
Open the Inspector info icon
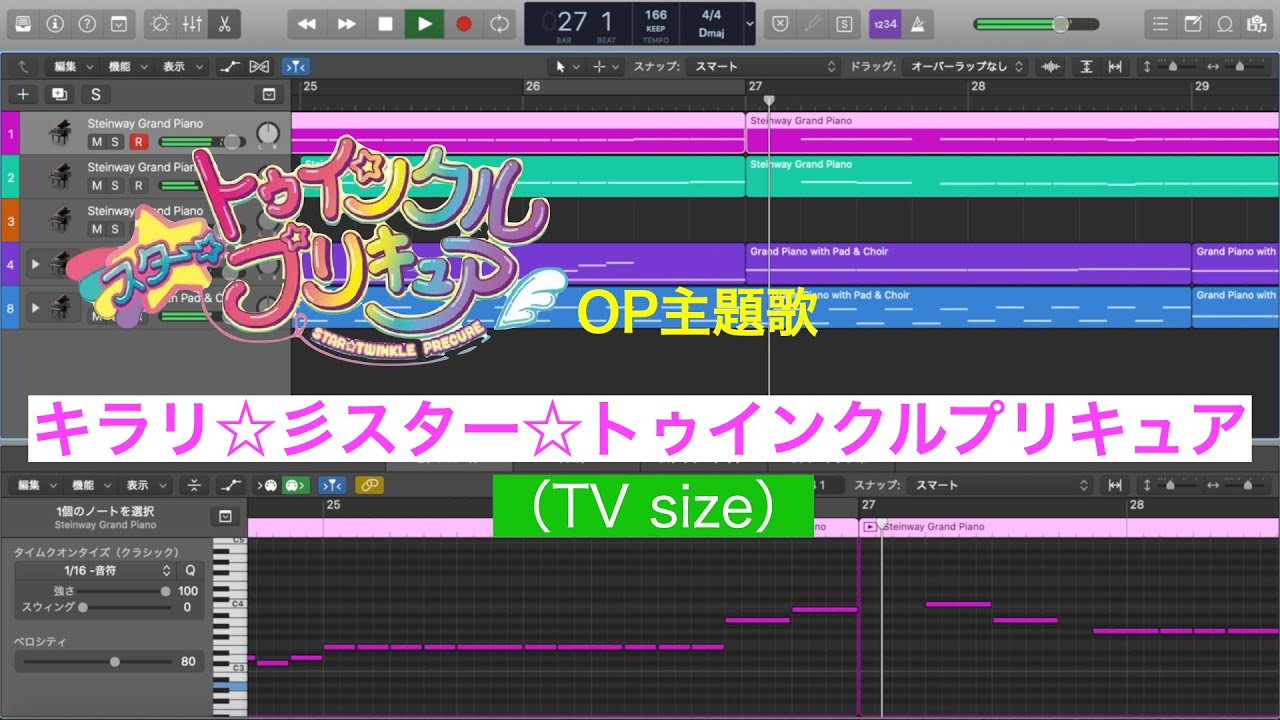pyautogui.click(x=55, y=23)
